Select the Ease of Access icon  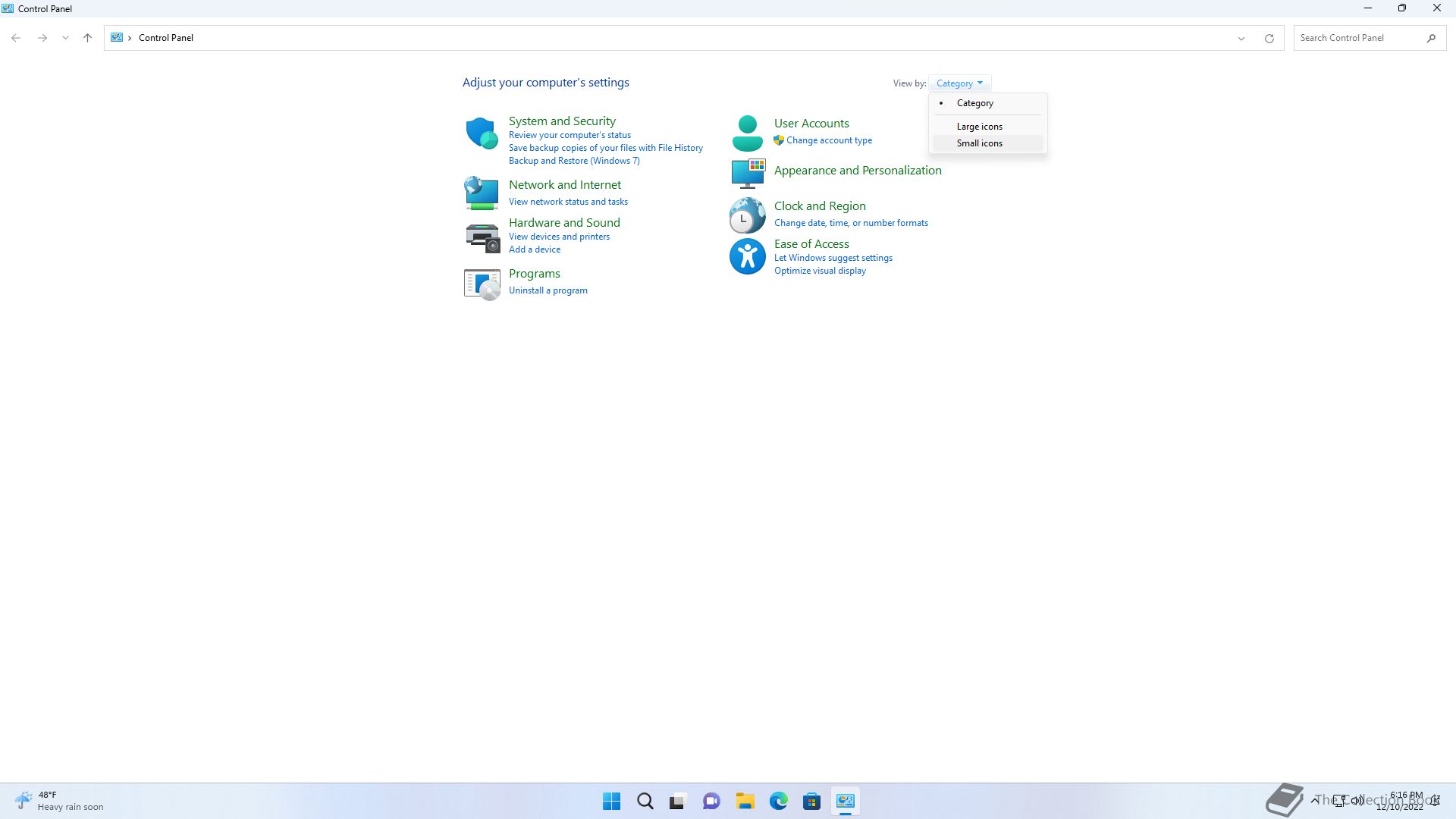(747, 256)
